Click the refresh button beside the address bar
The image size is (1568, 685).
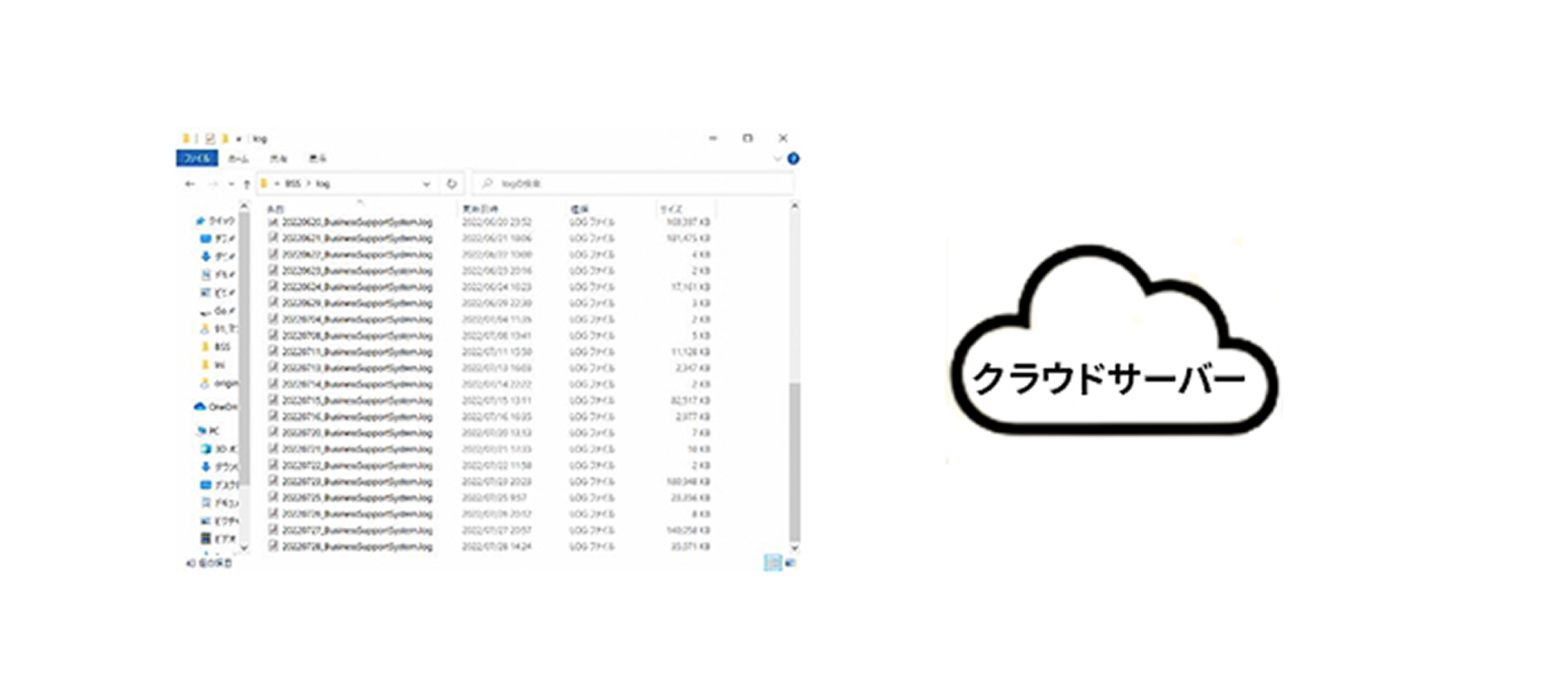click(451, 184)
